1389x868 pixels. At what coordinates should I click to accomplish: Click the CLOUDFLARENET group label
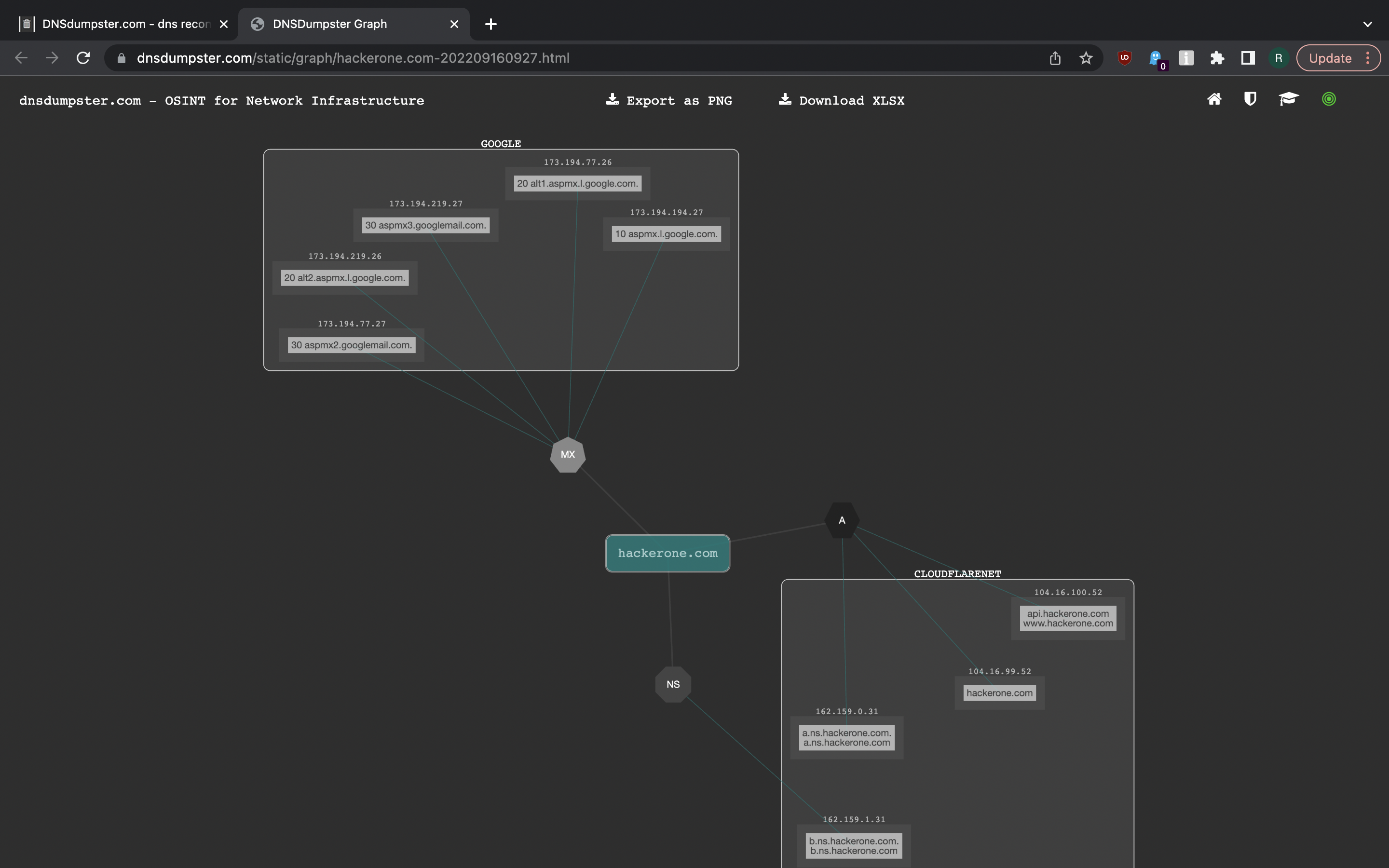click(x=957, y=574)
